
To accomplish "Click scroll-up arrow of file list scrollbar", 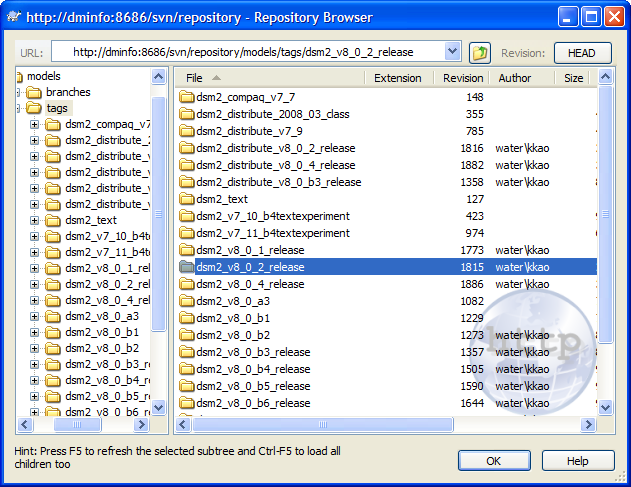I will (x=606, y=76).
